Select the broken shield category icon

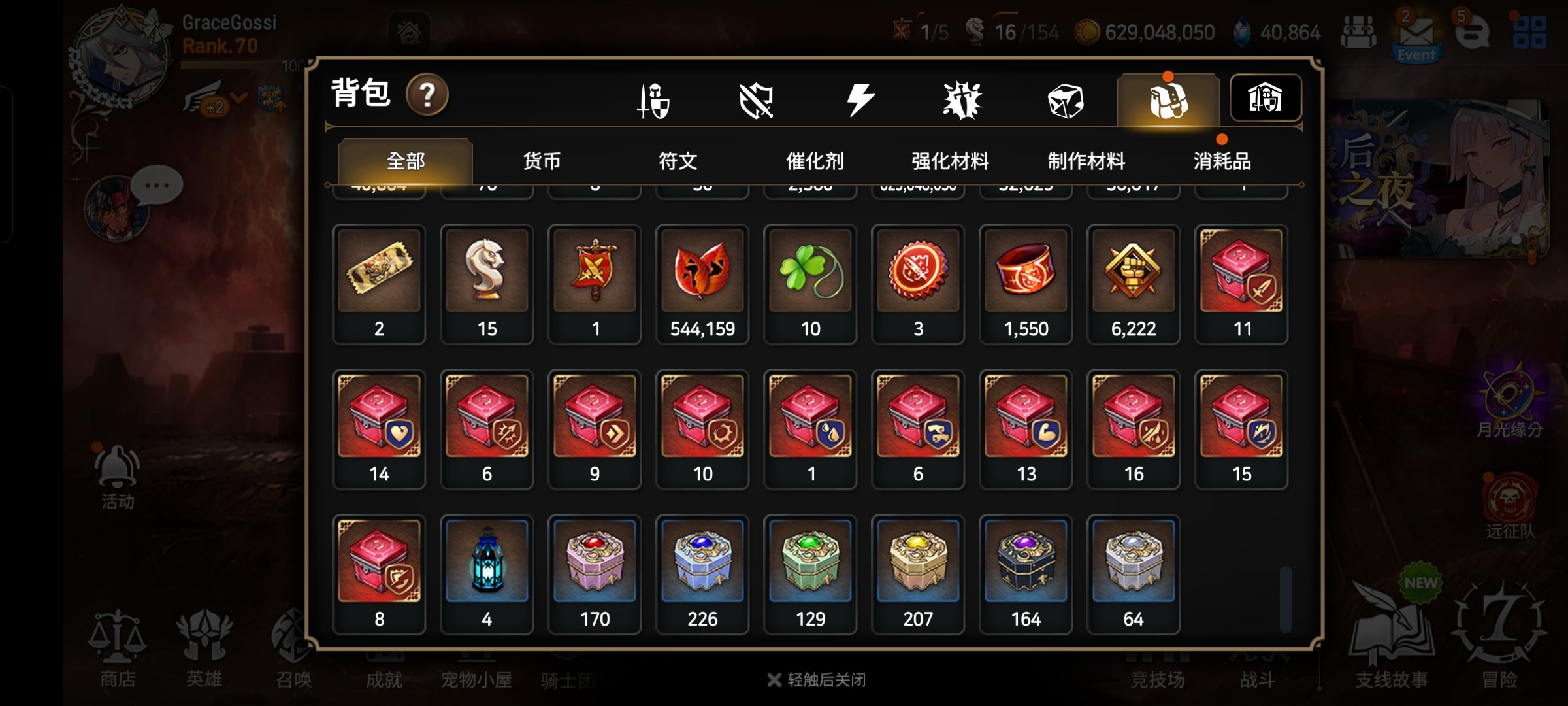tap(756, 101)
